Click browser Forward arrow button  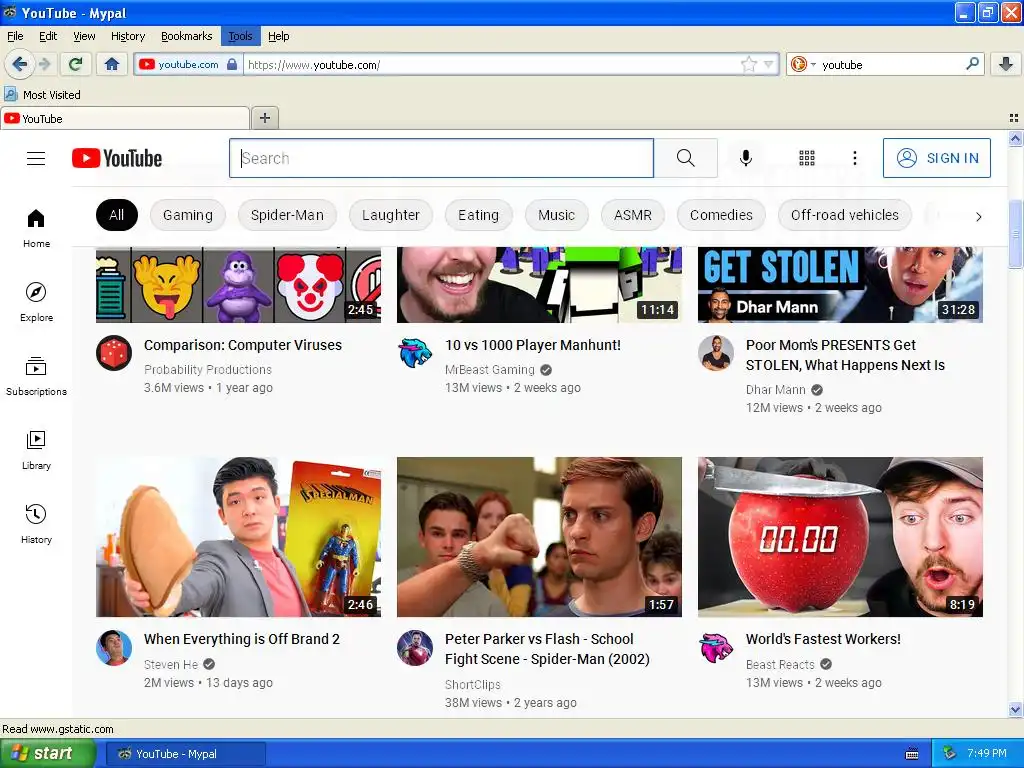point(44,64)
